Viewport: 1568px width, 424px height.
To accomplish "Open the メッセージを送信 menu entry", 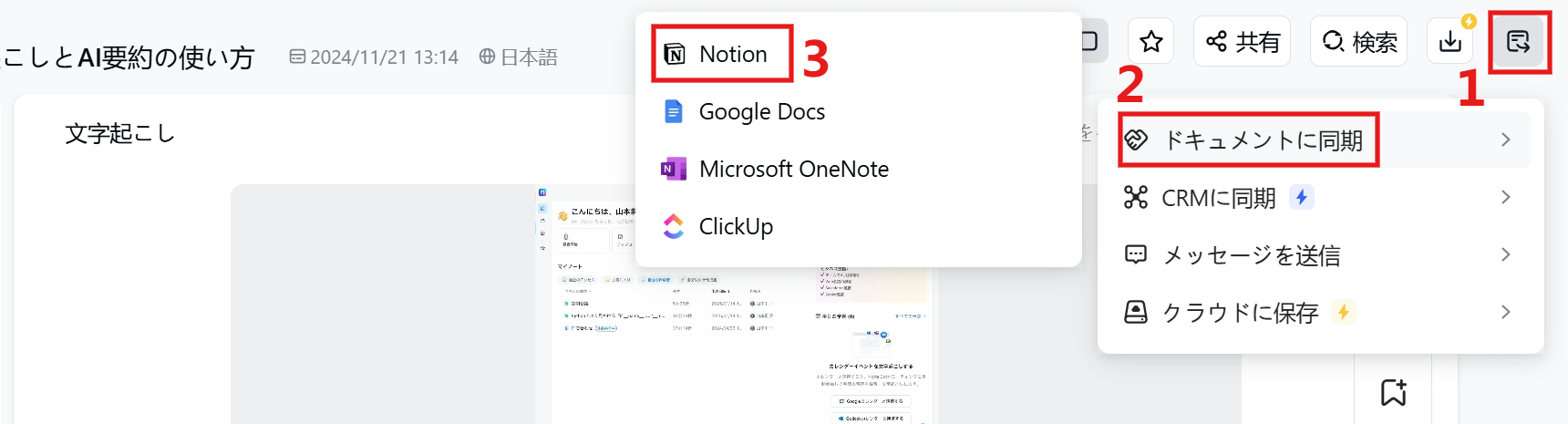I will (x=1320, y=255).
